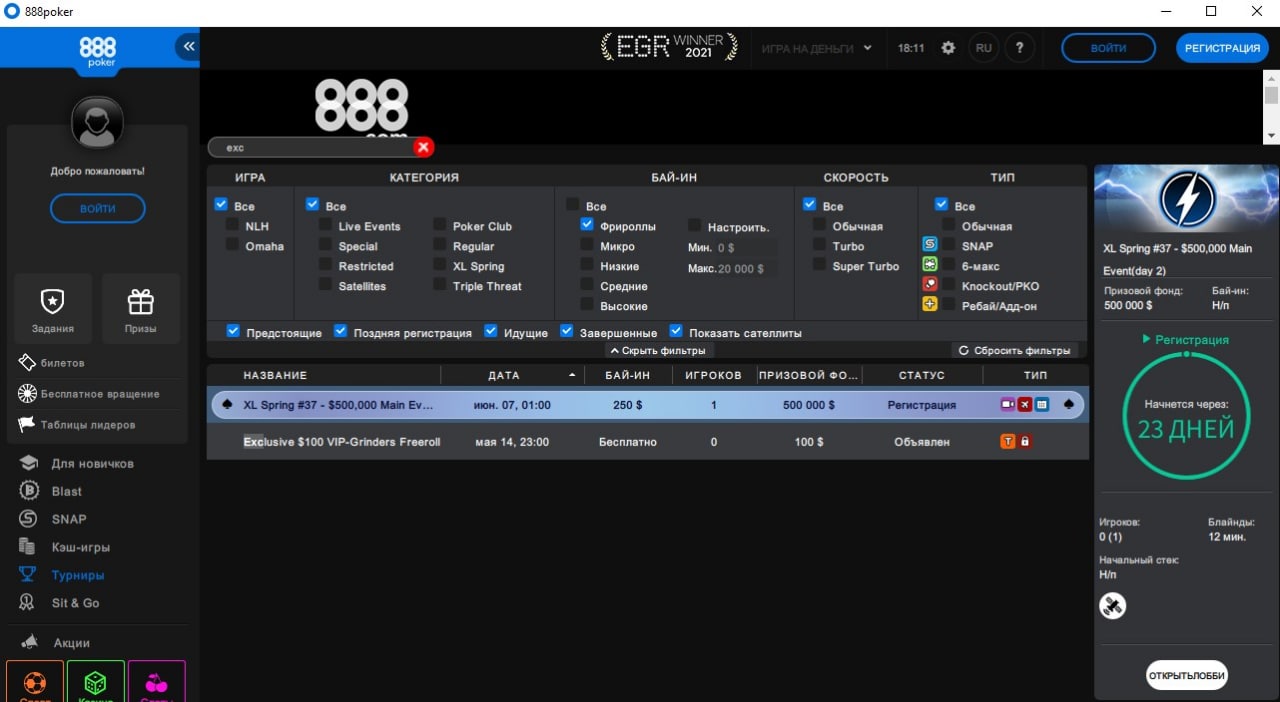Clear search text with red X
Screen dimensions: 1280x702
pyautogui.click(x=423, y=147)
